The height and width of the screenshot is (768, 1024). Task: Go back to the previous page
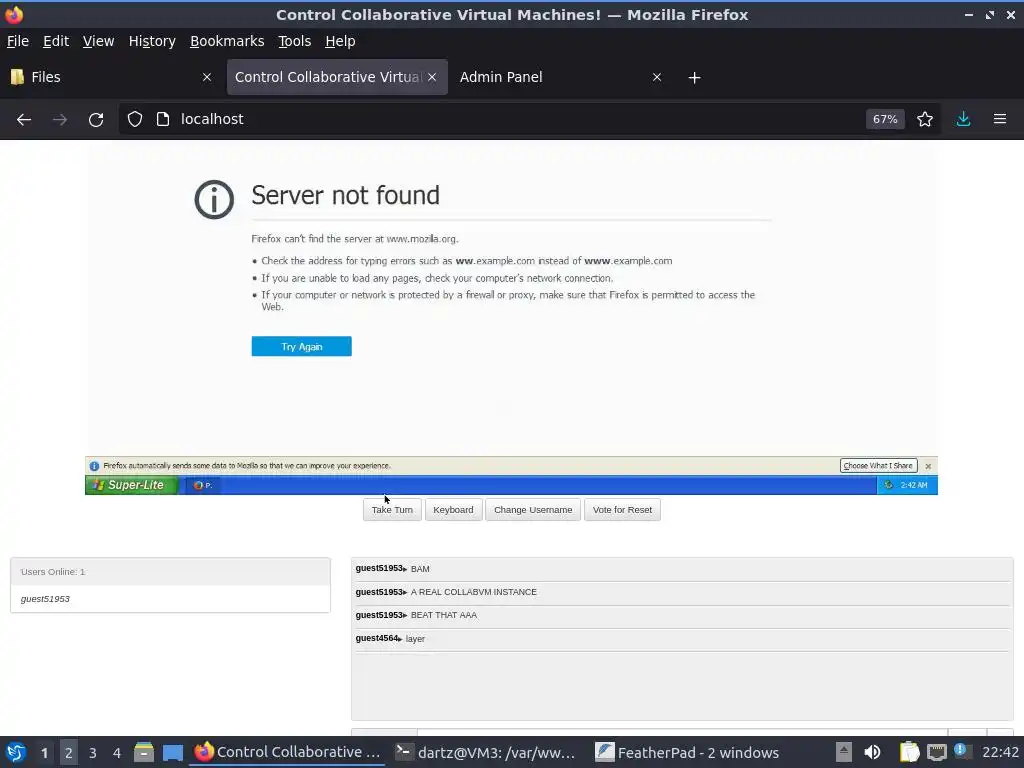click(24, 120)
